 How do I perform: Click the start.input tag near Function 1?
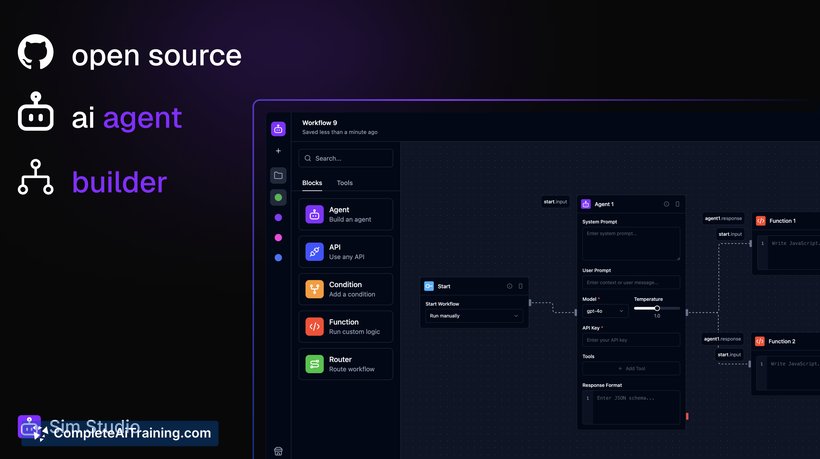coord(730,234)
